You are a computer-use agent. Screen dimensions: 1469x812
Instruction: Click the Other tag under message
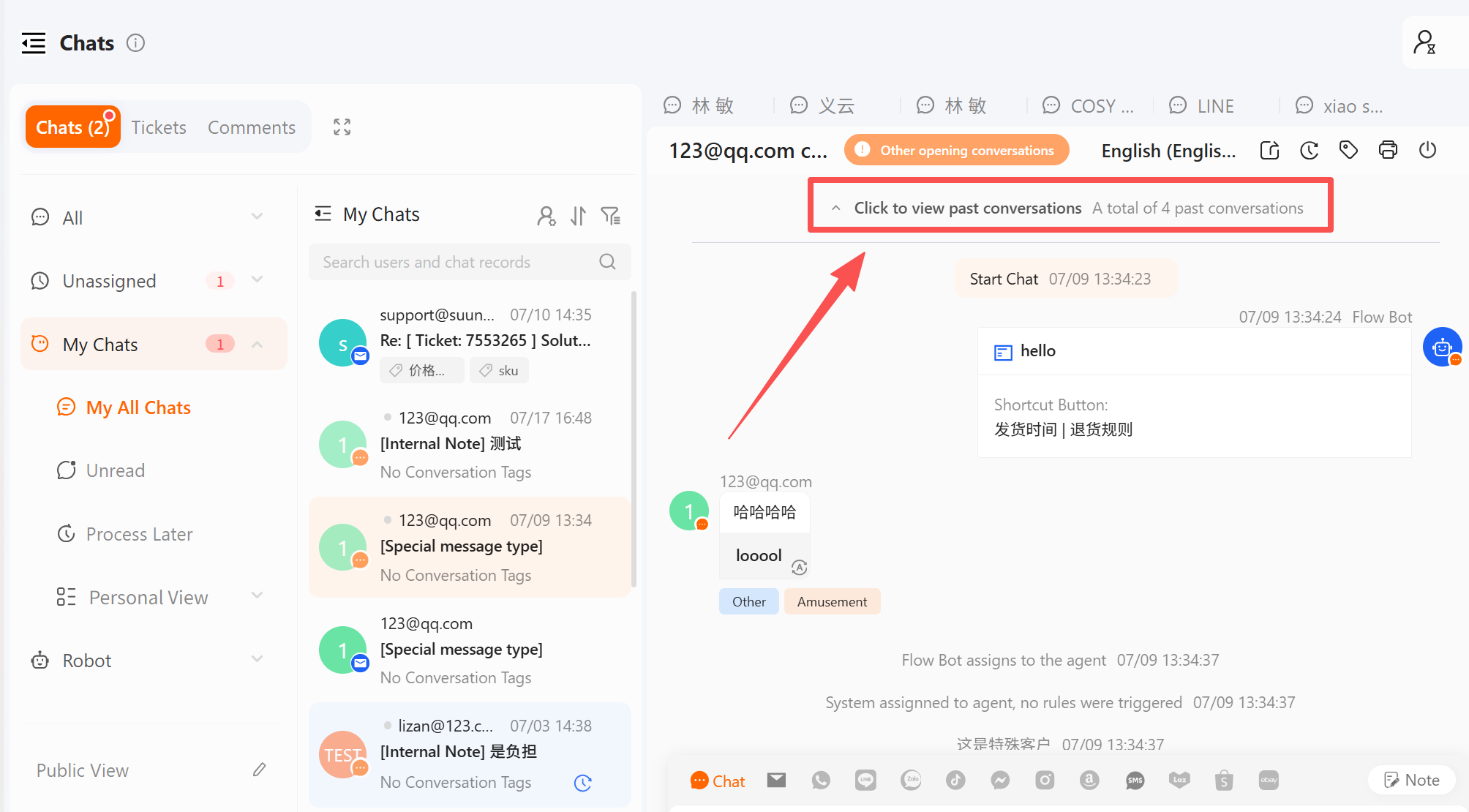(x=749, y=601)
